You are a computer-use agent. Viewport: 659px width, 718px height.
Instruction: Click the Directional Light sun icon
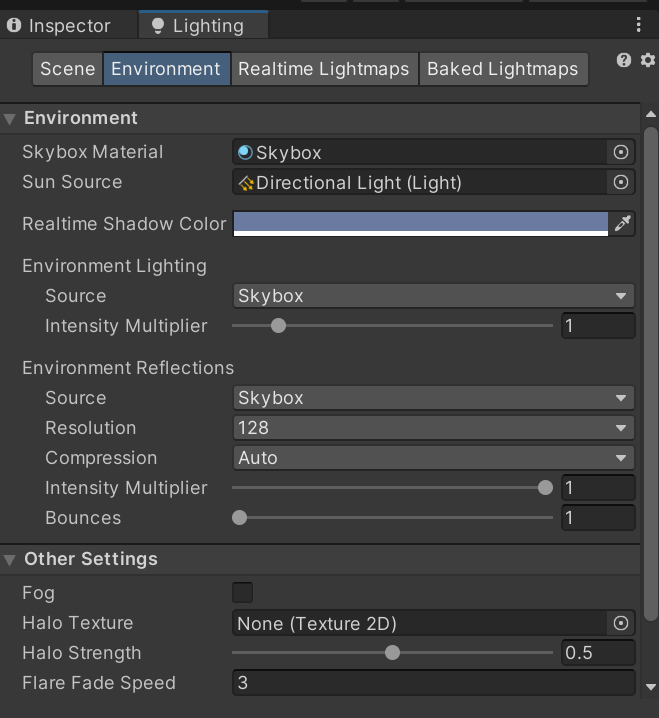pyautogui.click(x=246, y=183)
